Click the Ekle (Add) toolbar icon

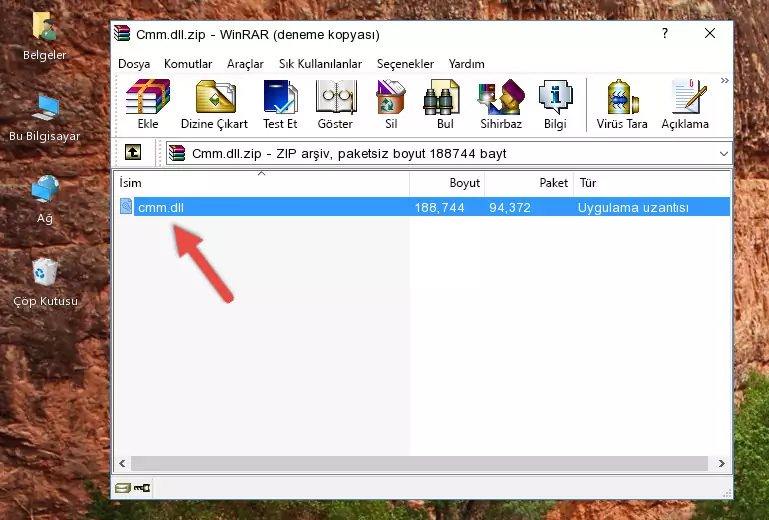pos(148,104)
